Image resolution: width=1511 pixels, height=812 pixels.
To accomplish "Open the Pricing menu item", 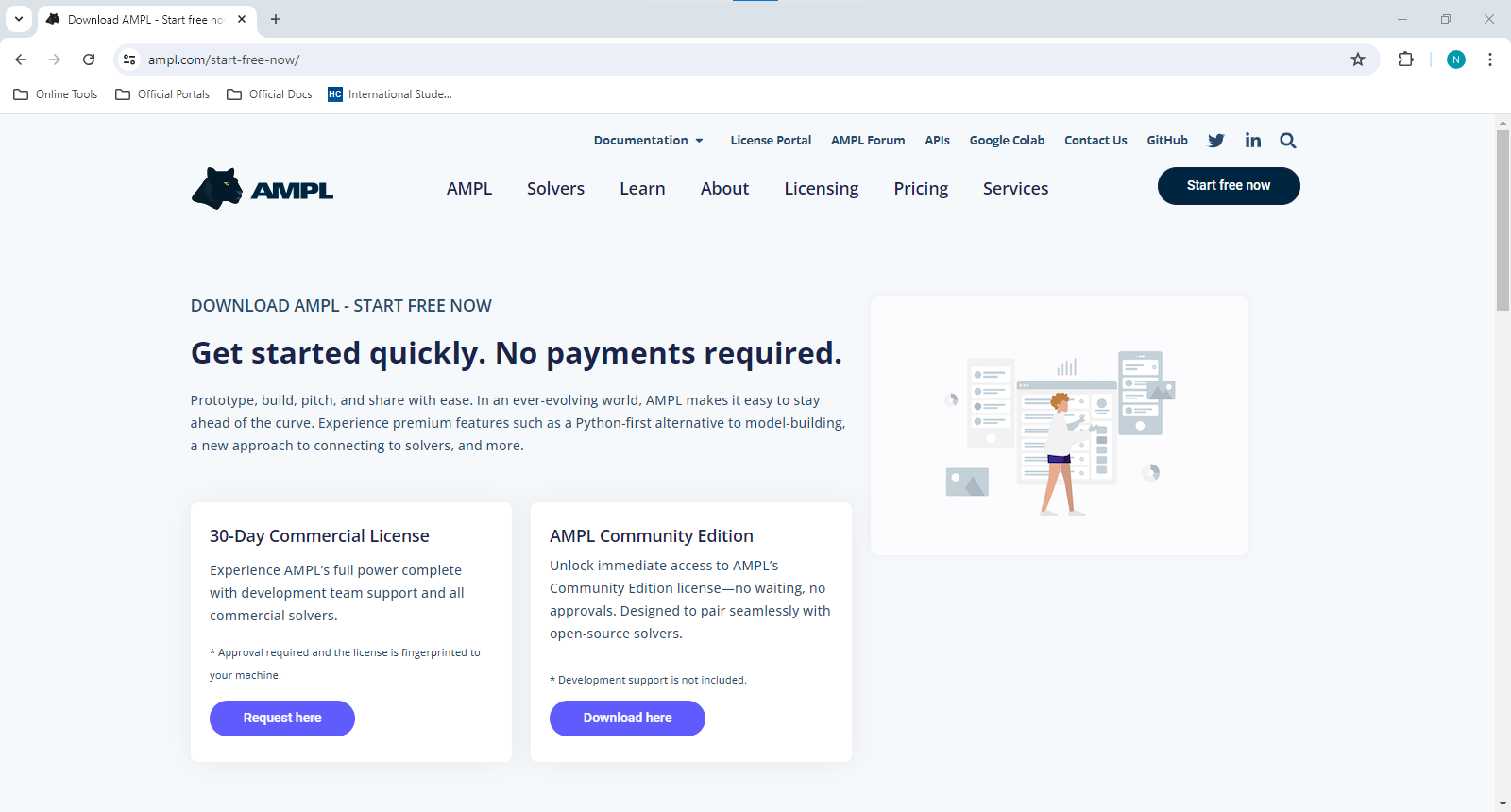I will (x=921, y=189).
